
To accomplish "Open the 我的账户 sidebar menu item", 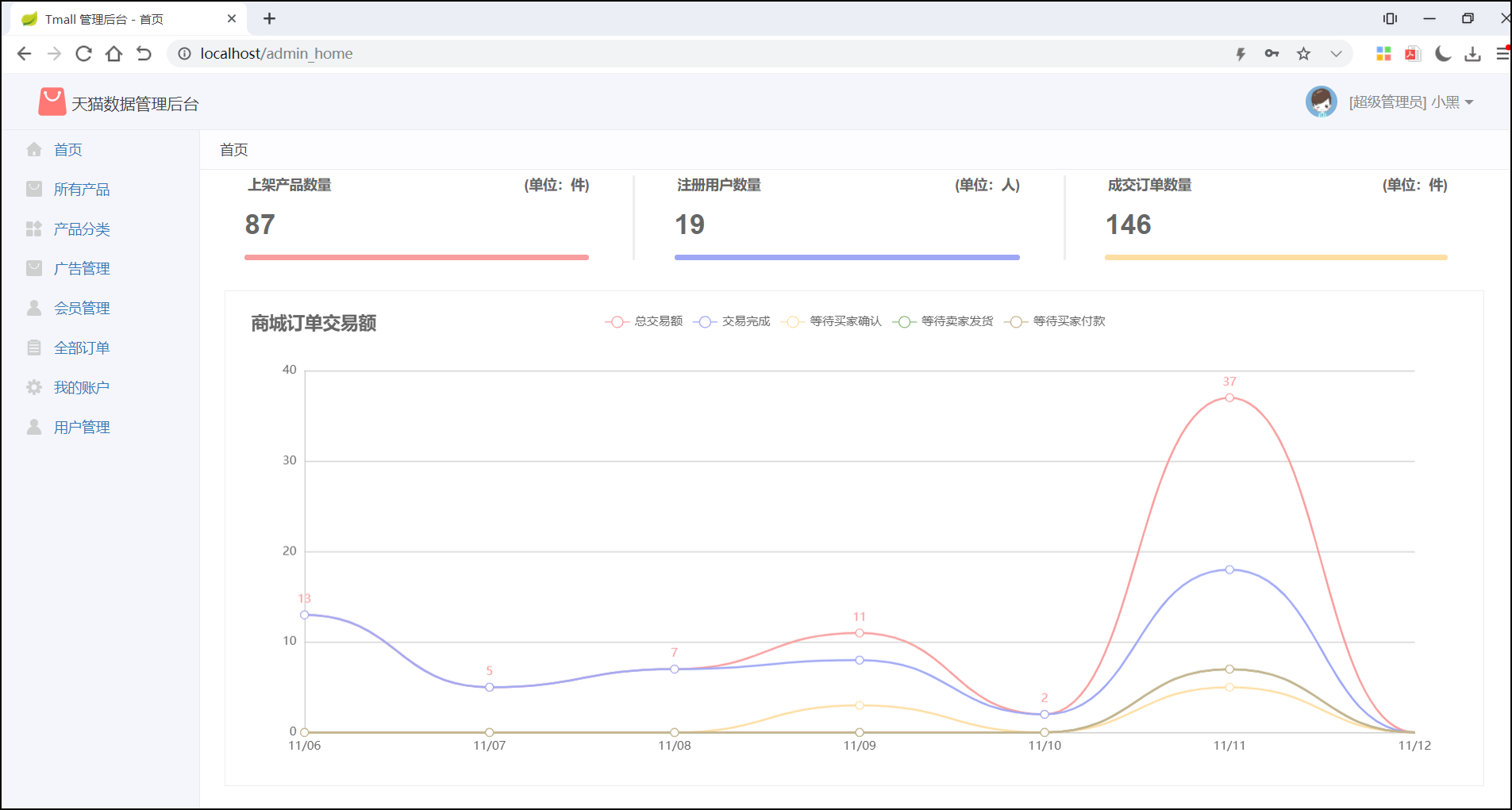I will 82,387.
